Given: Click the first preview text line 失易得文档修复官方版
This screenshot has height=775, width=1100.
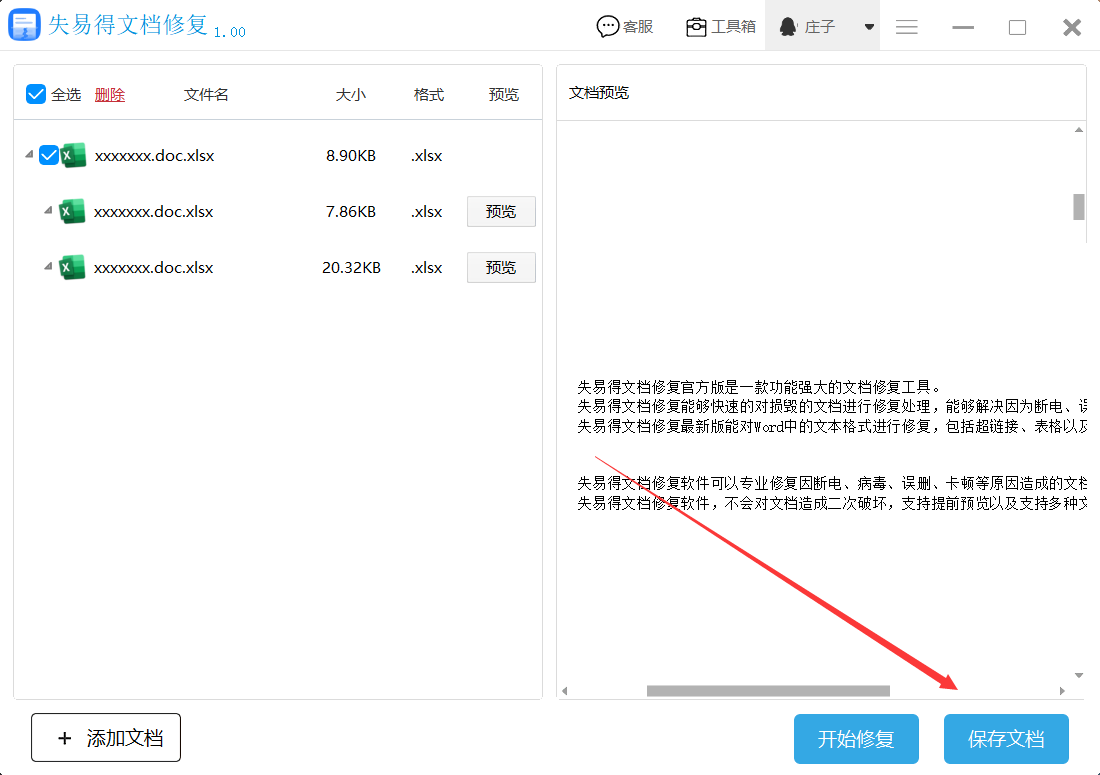Looking at the screenshot, I should pos(759,387).
